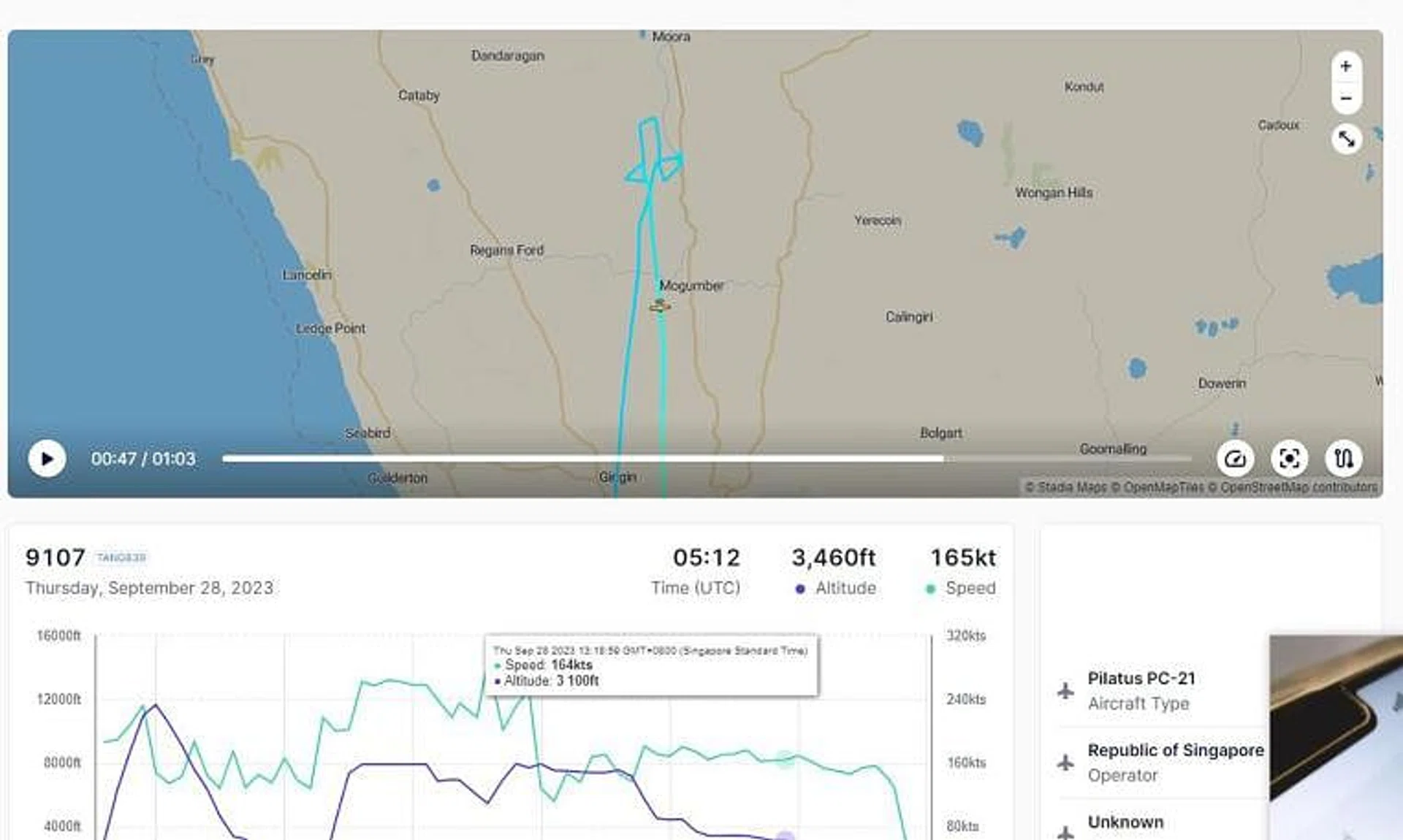Open the Stadia Maps attribution link

pos(1065,487)
